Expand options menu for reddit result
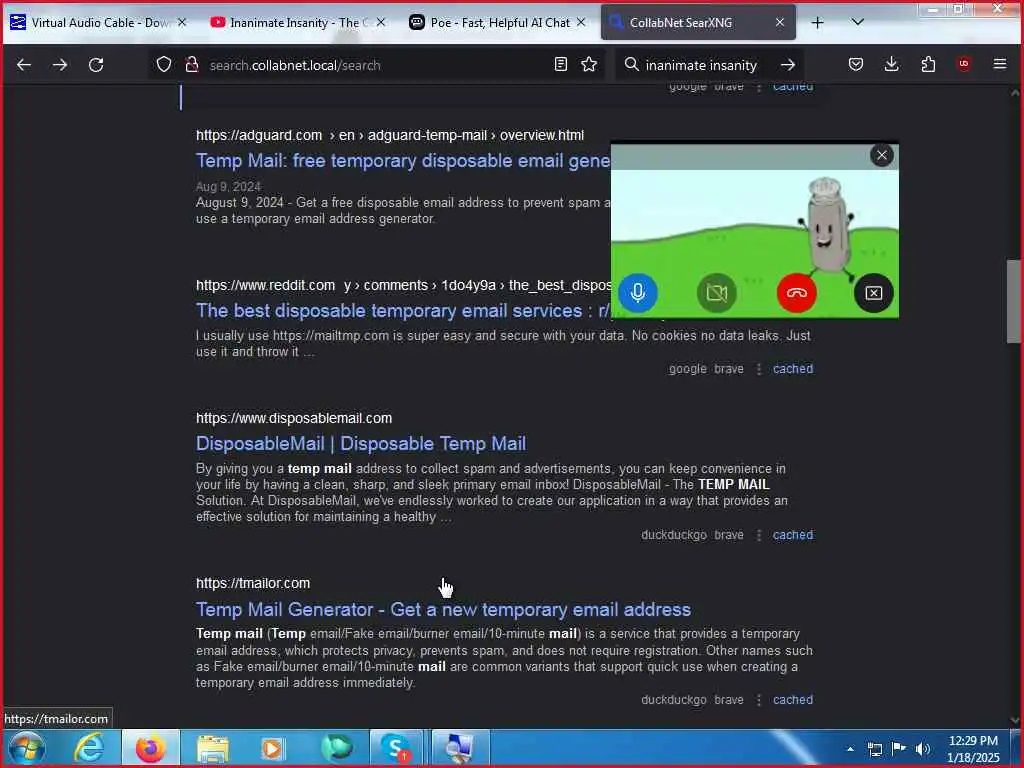The image size is (1024, 768). pyautogui.click(x=758, y=369)
